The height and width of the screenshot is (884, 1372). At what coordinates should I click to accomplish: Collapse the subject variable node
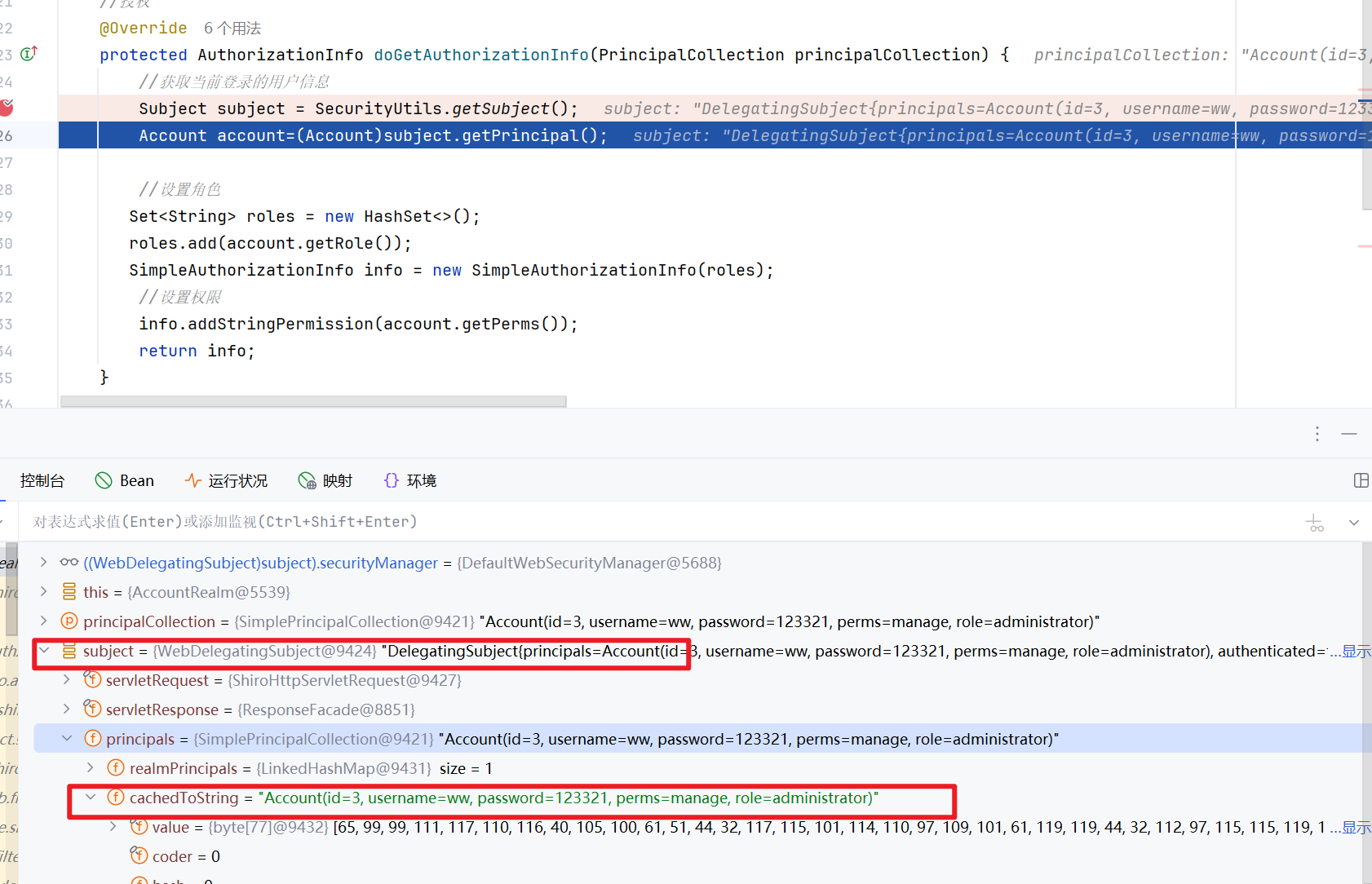pyautogui.click(x=44, y=651)
